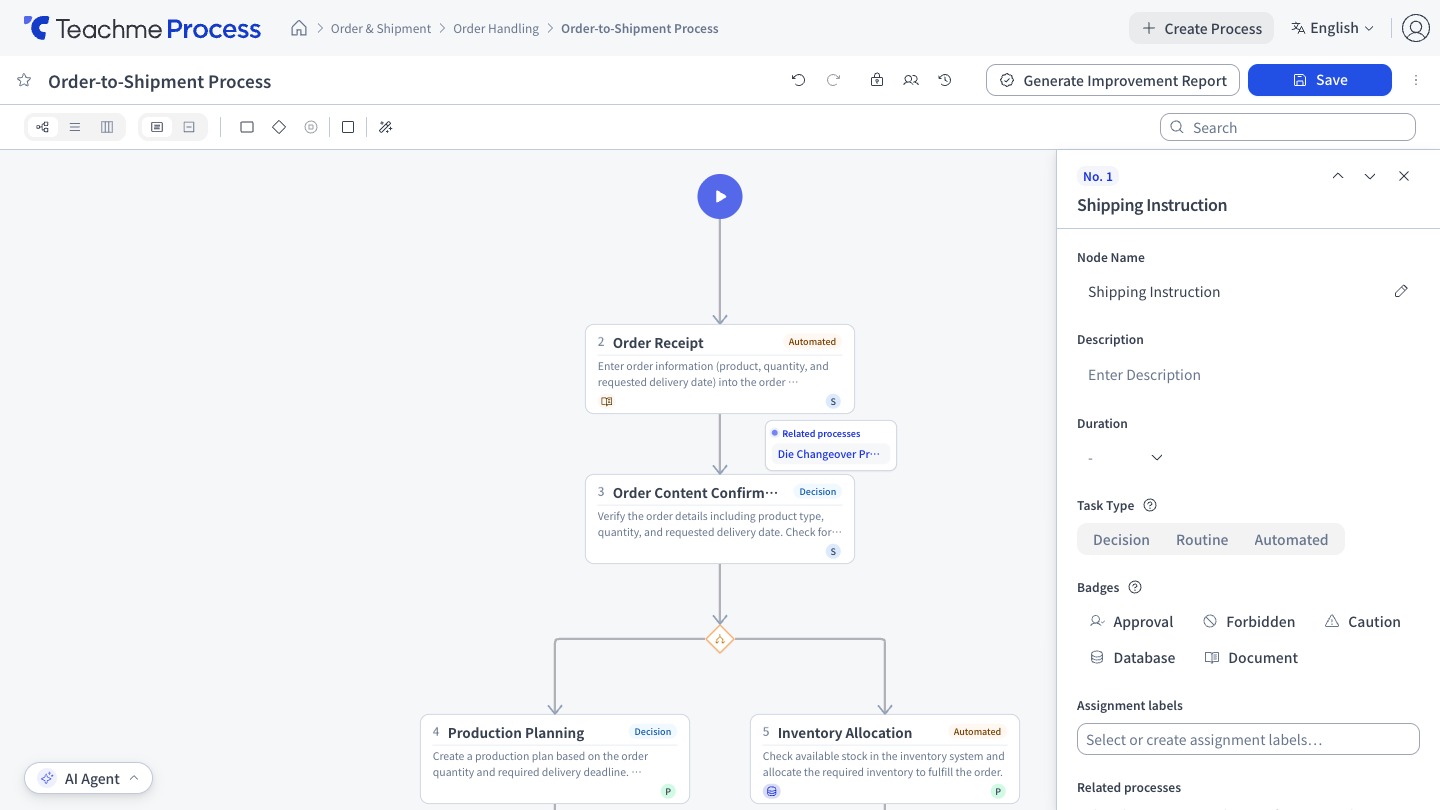Collapse node cards to compact mode

coord(189,127)
